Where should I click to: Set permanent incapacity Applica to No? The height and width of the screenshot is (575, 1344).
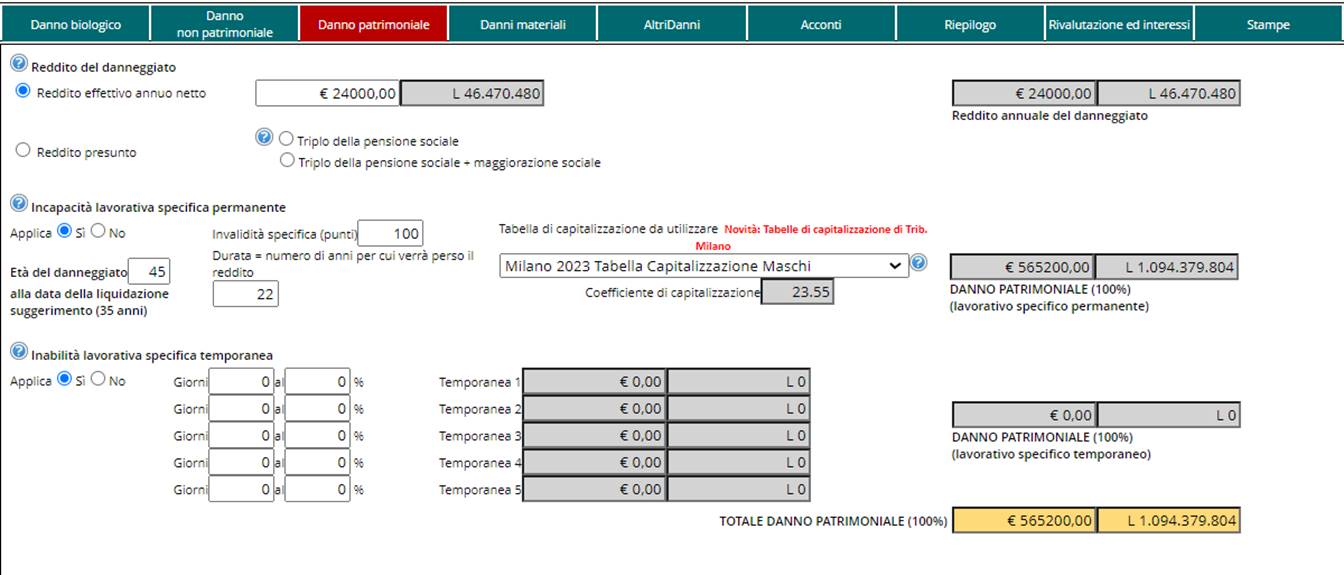(98, 231)
